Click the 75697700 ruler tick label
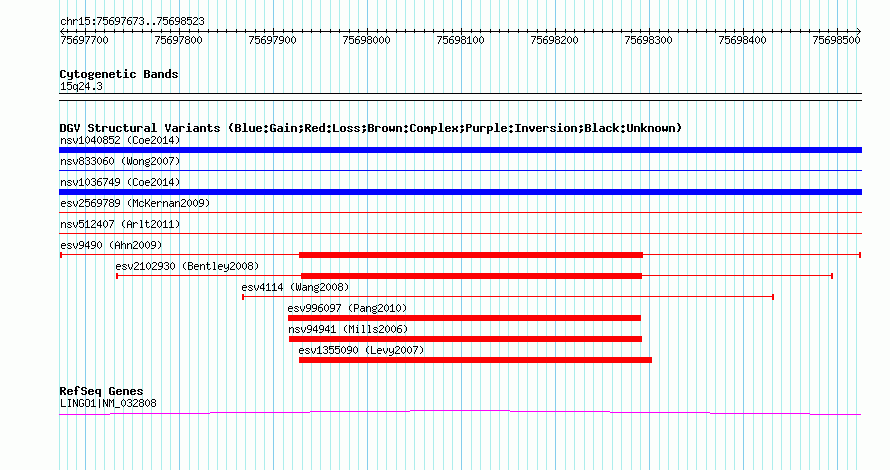This screenshot has width=890, height=470. 84,40
